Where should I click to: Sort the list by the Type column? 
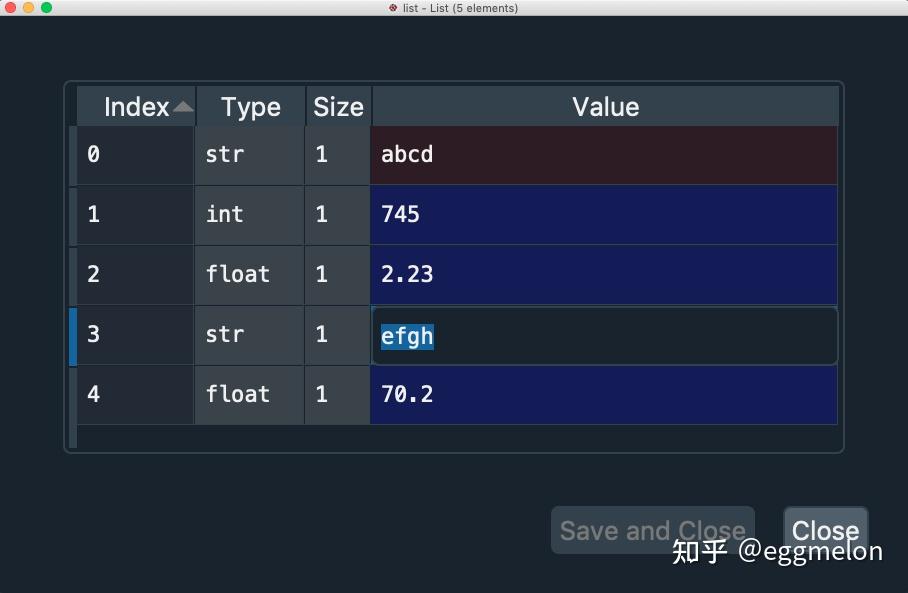250,107
